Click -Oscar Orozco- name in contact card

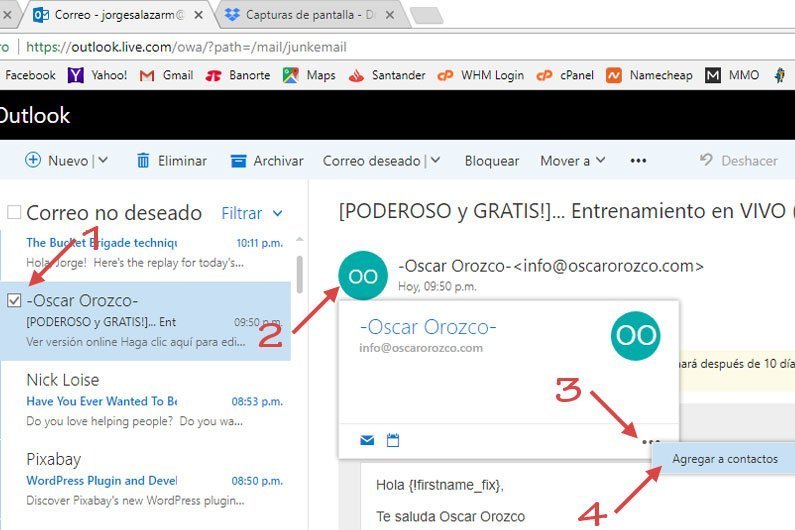[x=428, y=327]
